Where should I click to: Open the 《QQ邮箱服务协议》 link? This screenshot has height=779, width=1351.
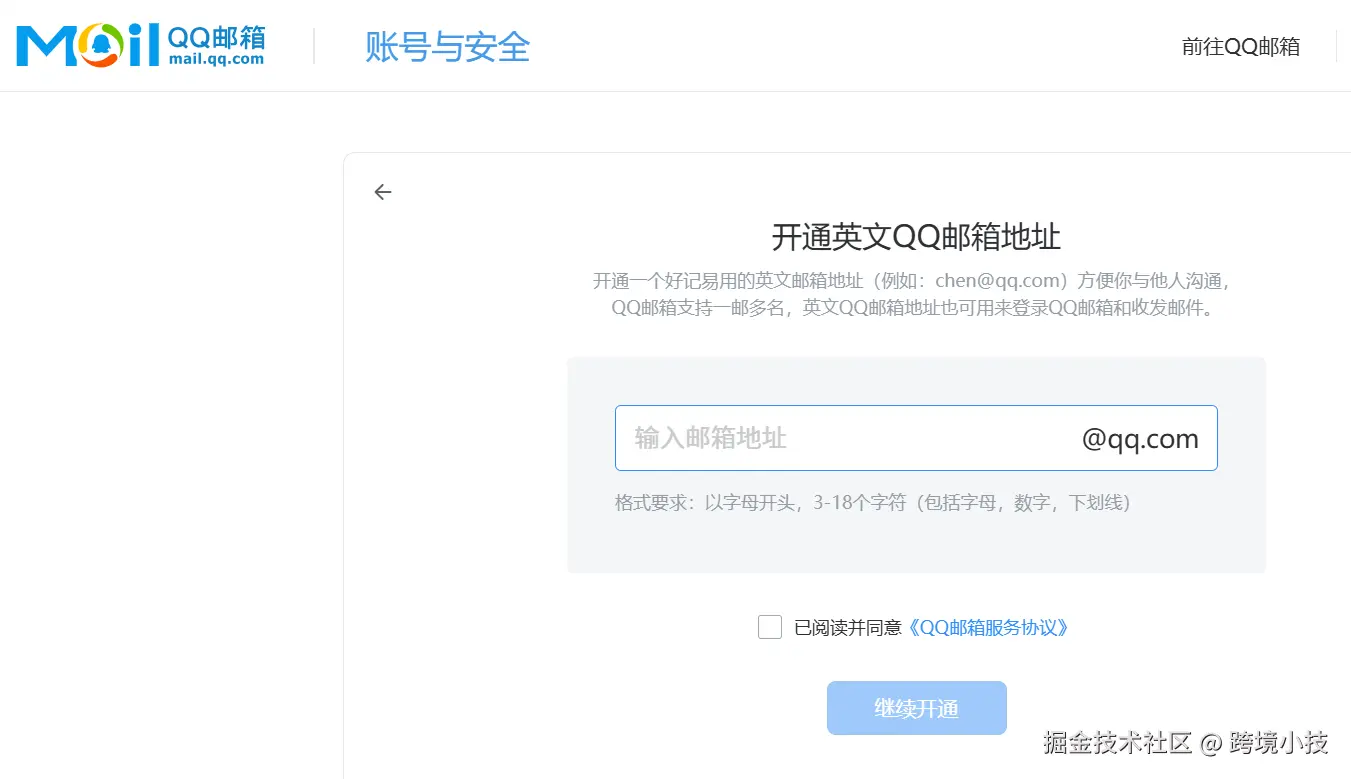coord(987,627)
